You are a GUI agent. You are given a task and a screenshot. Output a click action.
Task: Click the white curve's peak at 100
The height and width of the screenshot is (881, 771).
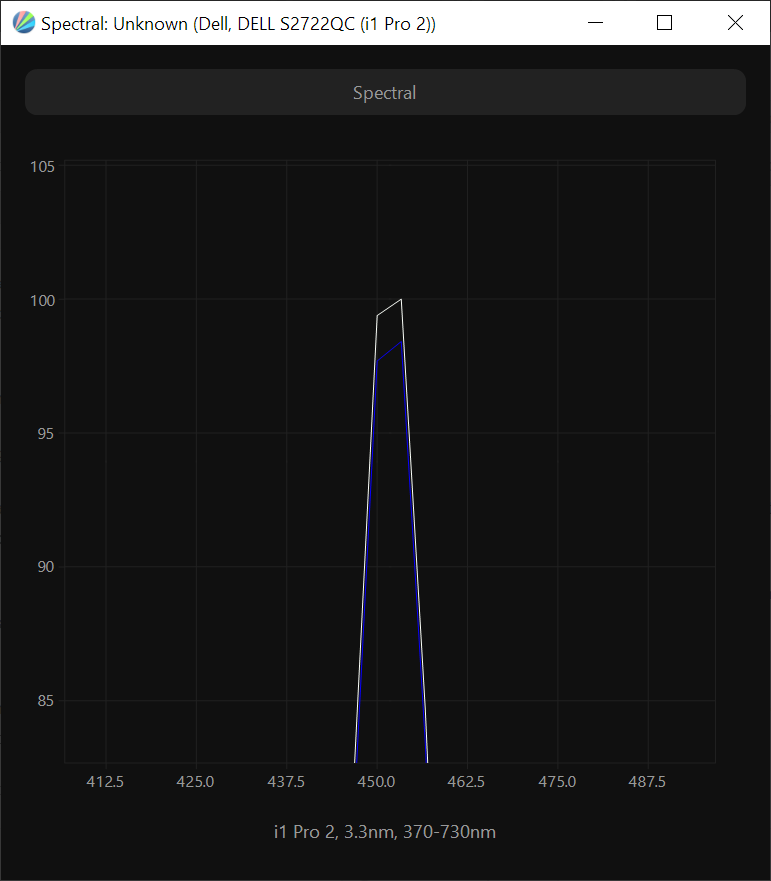[x=401, y=300]
